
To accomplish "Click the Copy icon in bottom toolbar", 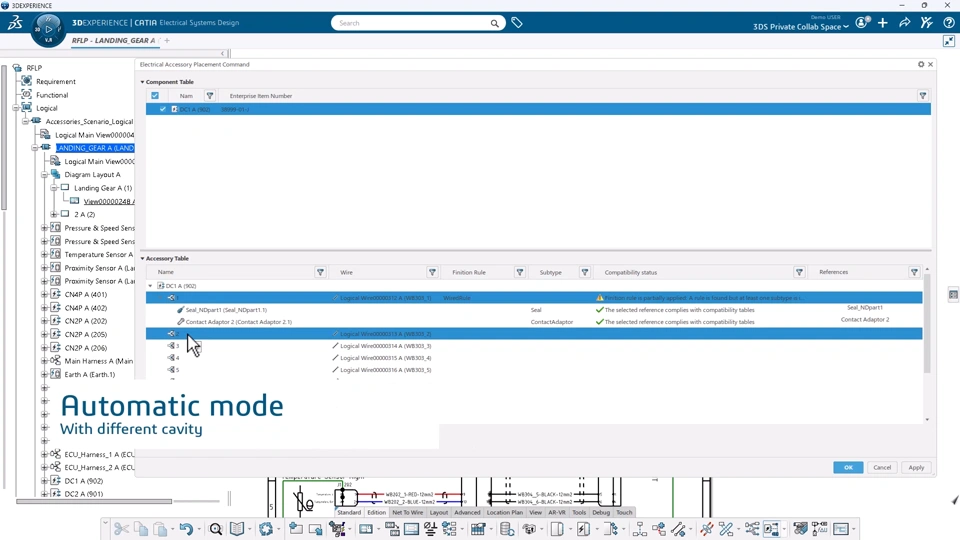I will (140, 528).
